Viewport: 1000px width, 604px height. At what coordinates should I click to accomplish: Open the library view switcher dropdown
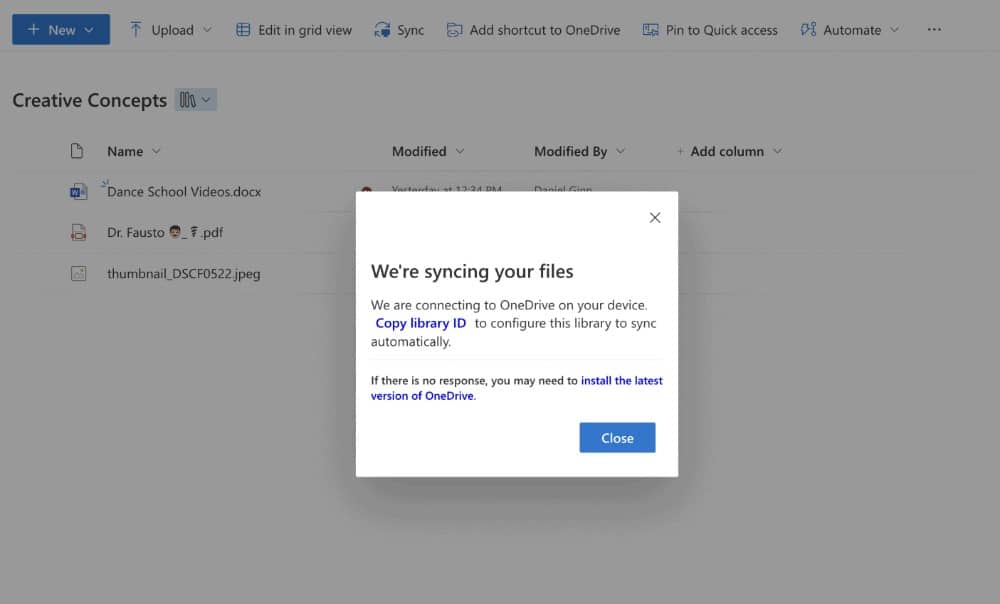coord(196,100)
